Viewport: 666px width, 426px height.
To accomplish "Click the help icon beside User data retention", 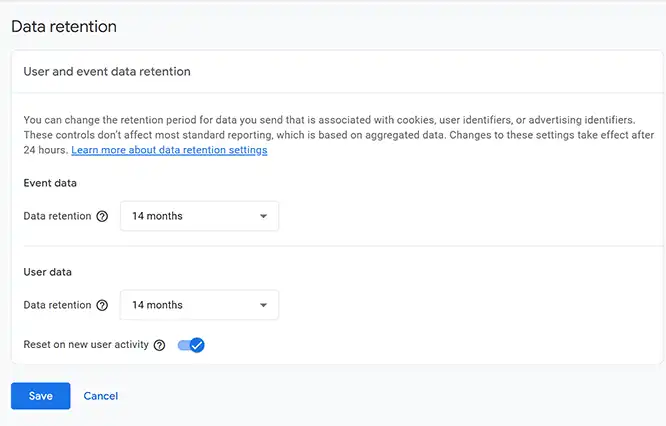I will coord(102,305).
